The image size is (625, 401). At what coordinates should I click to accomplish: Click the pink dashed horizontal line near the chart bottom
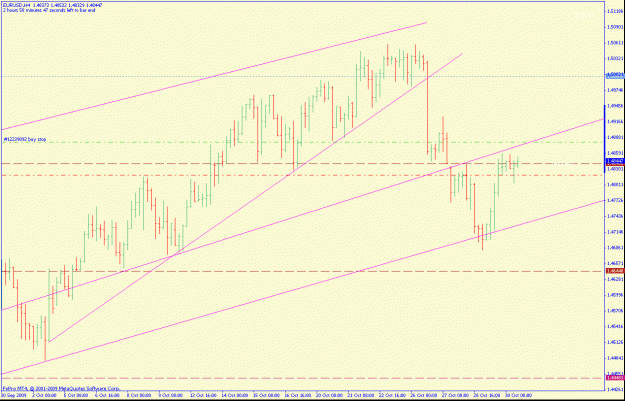pos(302,378)
